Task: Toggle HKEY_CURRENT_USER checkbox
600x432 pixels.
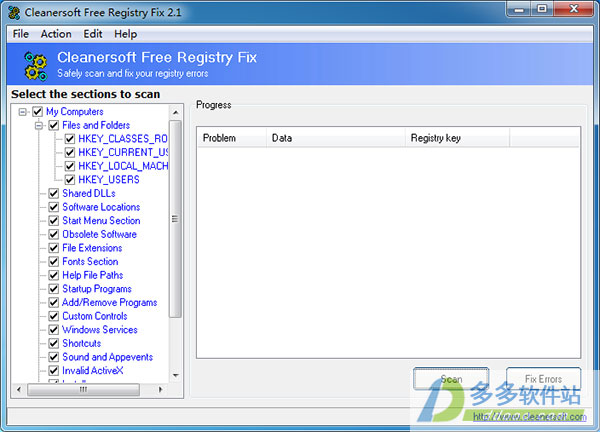Action: 70,152
